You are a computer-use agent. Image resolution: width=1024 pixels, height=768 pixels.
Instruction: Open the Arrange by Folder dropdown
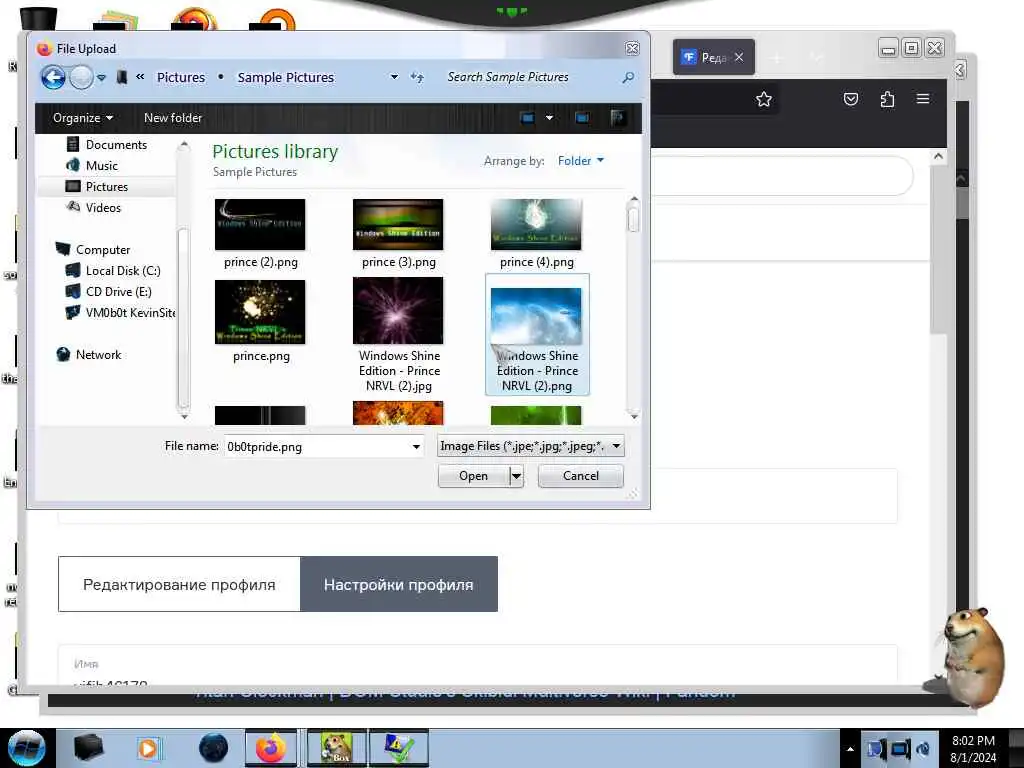[x=581, y=161]
